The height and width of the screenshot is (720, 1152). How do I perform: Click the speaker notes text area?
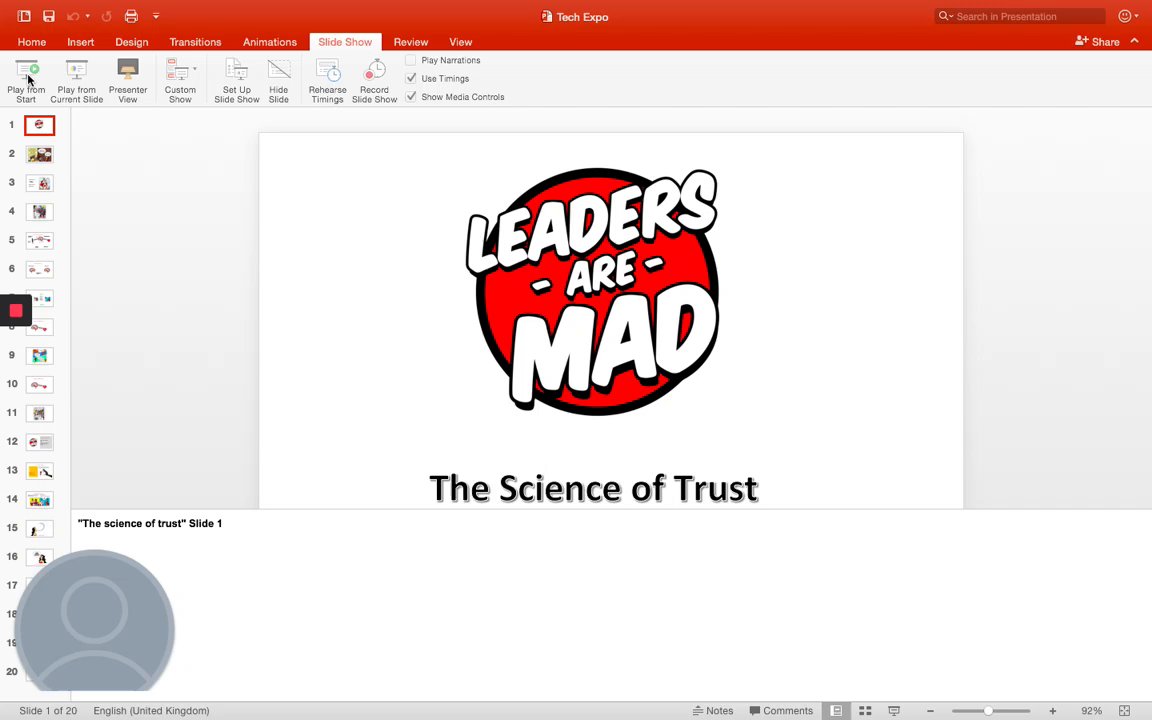pyautogui.click(x=611, y=605)
